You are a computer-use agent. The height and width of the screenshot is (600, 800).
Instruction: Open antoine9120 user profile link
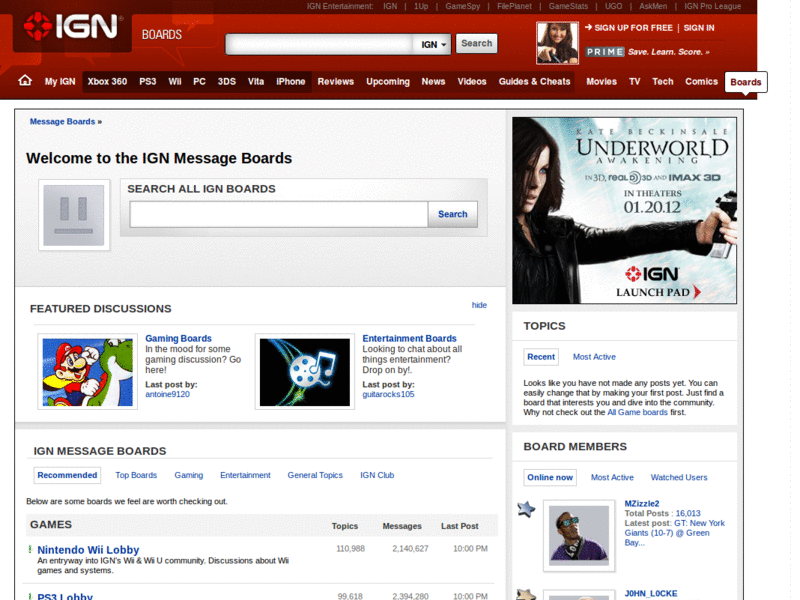pyautogui.click(x=167, y=394)
